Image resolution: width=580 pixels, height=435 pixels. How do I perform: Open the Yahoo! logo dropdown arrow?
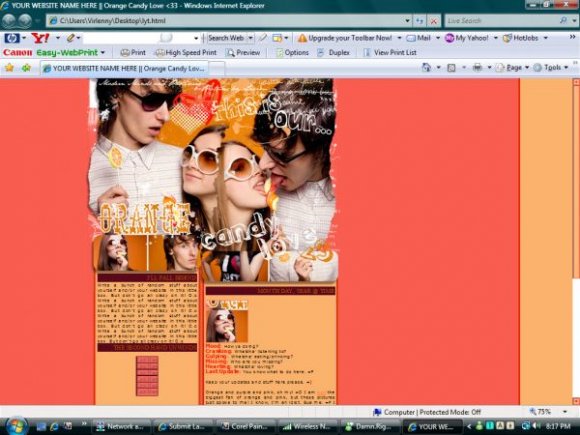click(x=58, y=38)
